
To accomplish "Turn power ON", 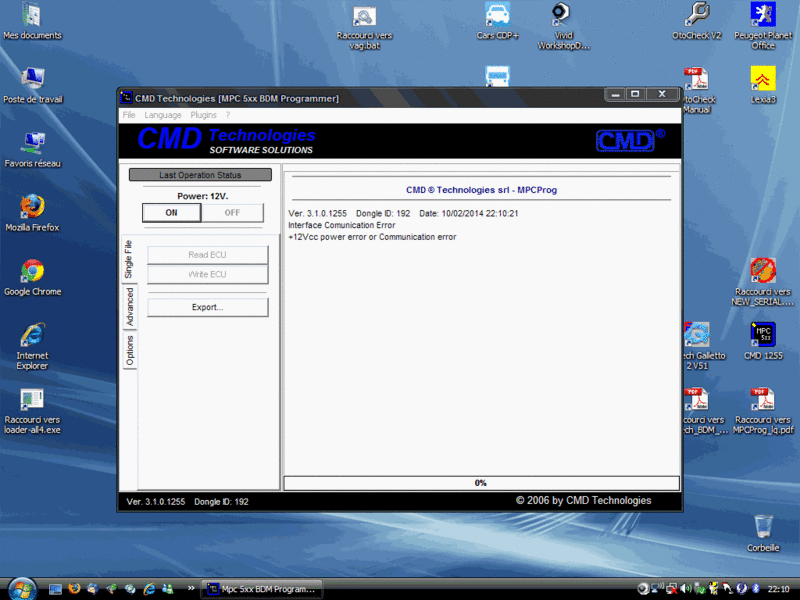I will 171,213.
